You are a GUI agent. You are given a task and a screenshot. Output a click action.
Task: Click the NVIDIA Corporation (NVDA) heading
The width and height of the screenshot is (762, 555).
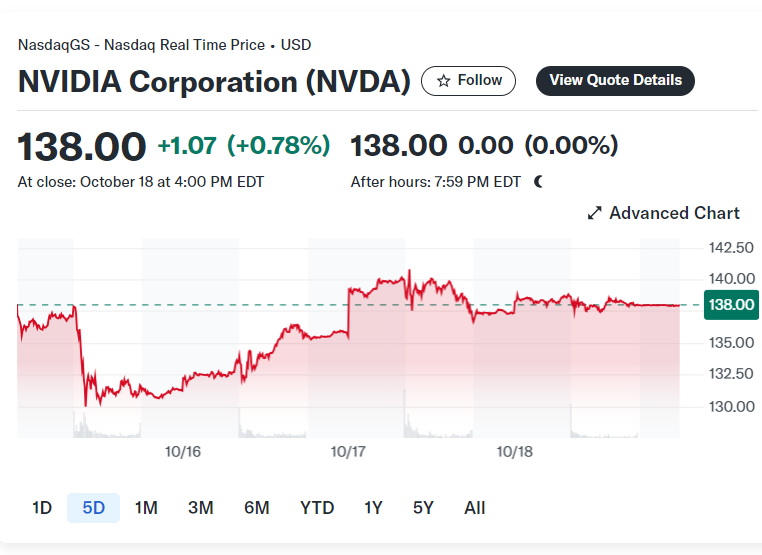pos(214,81)
